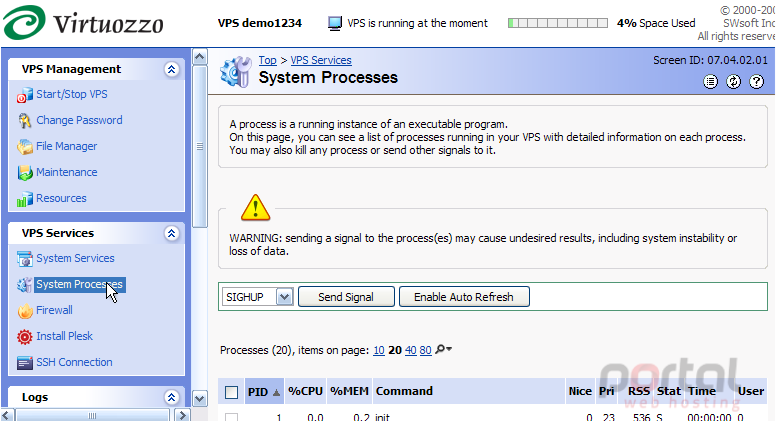
Task: Click the Send Signal button
Action: tap(346, 297)
